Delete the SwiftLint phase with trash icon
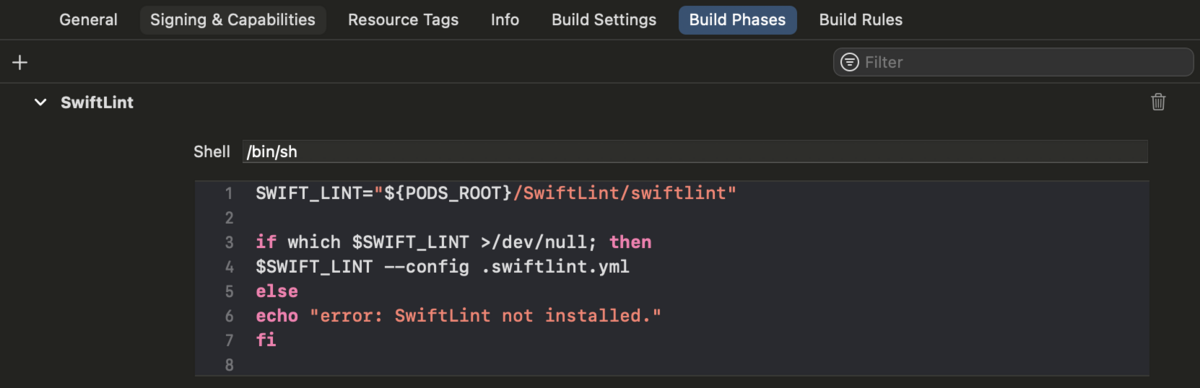 click(1158, 101)
